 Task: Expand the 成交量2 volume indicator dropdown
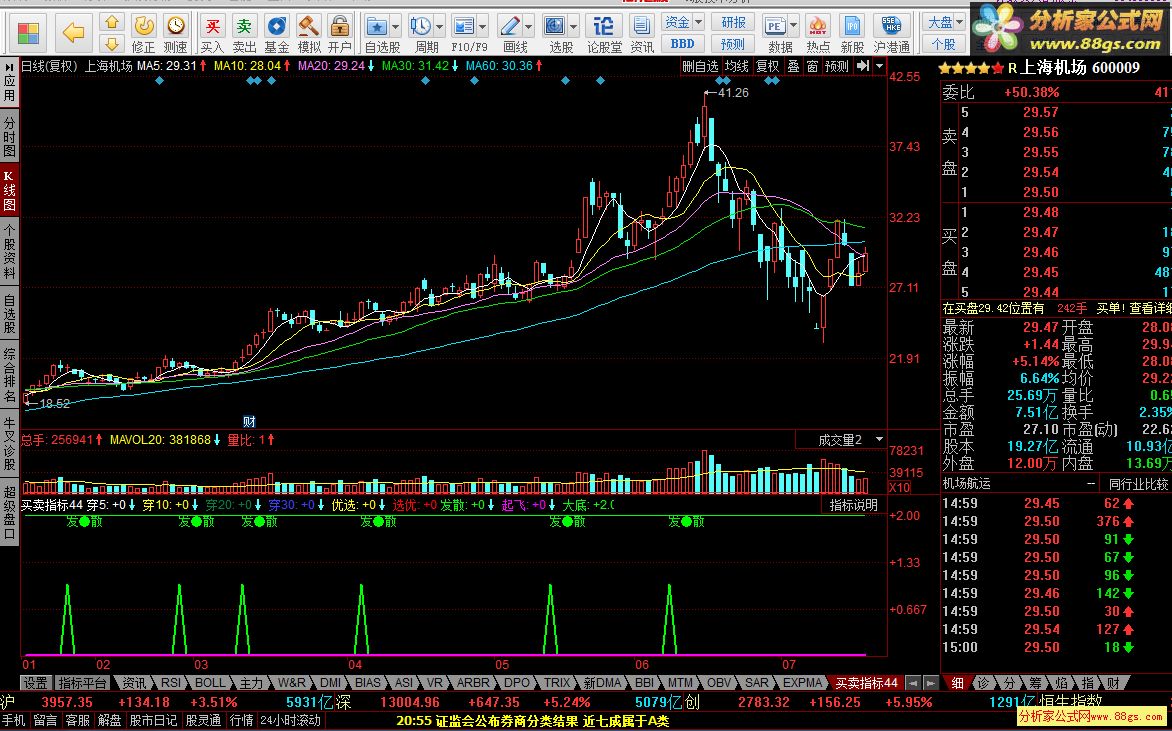pyautogui.click(x=880, y=439)
